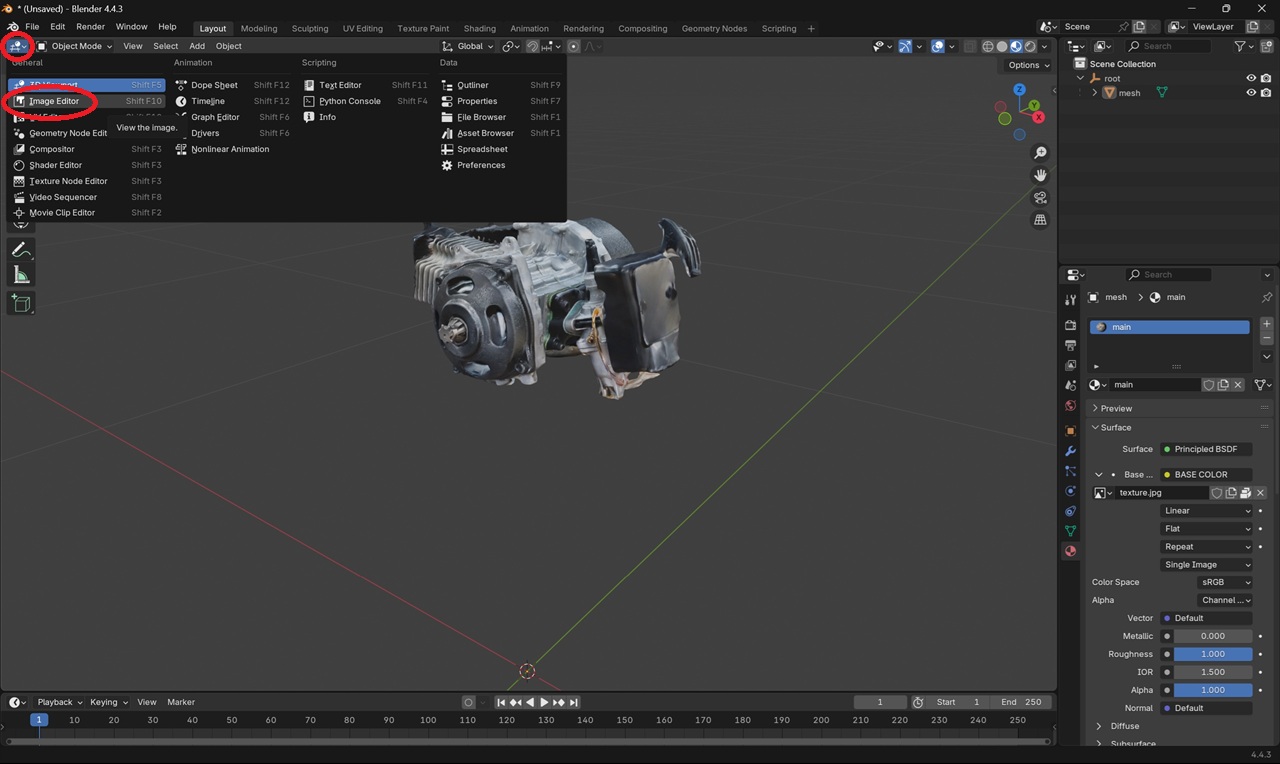Select the Measure tool in toolbar
Screen dimensions: 1280x764
coord(21,275)
